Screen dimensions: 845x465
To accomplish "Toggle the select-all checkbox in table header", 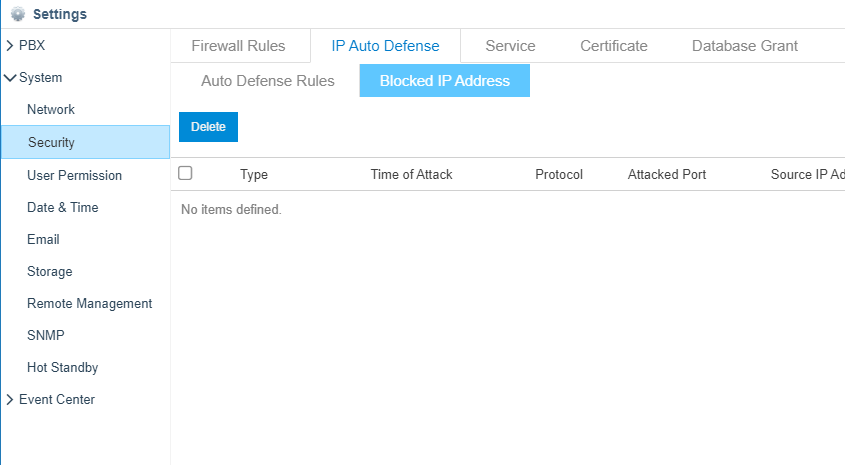I will point(185,173).
